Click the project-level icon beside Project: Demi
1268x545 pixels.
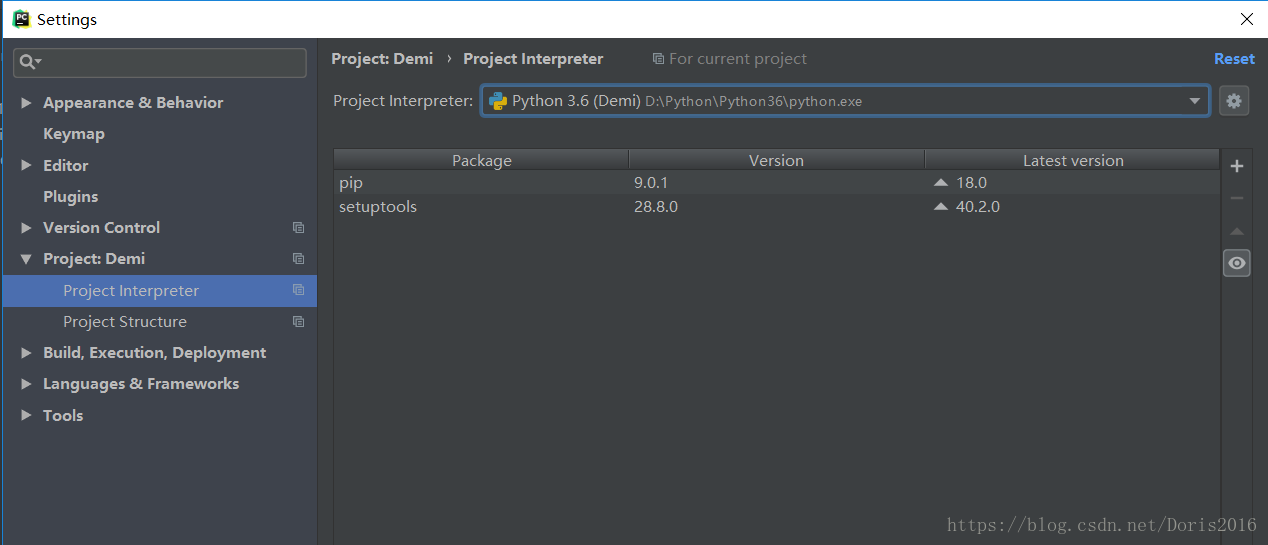[x=298, y=259]
